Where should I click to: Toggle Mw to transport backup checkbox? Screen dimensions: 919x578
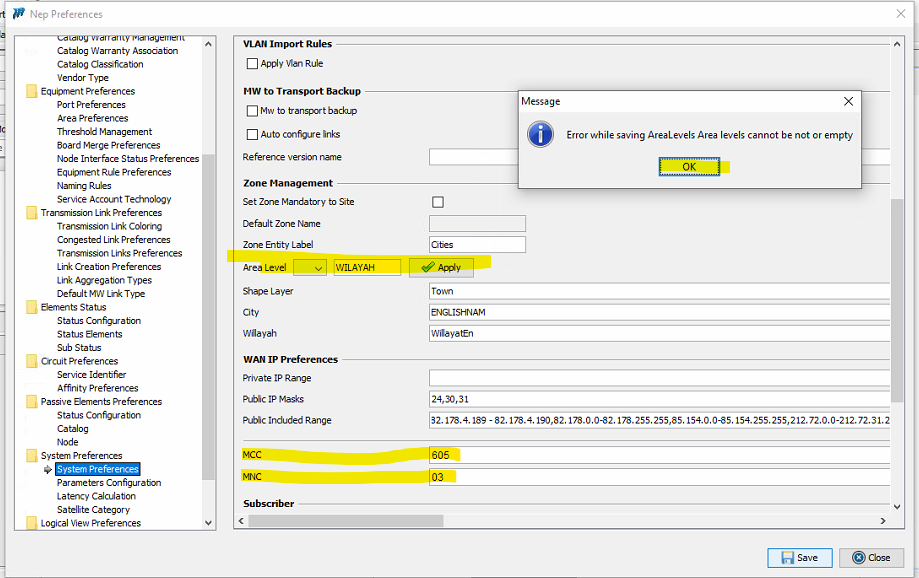(252, 111)
